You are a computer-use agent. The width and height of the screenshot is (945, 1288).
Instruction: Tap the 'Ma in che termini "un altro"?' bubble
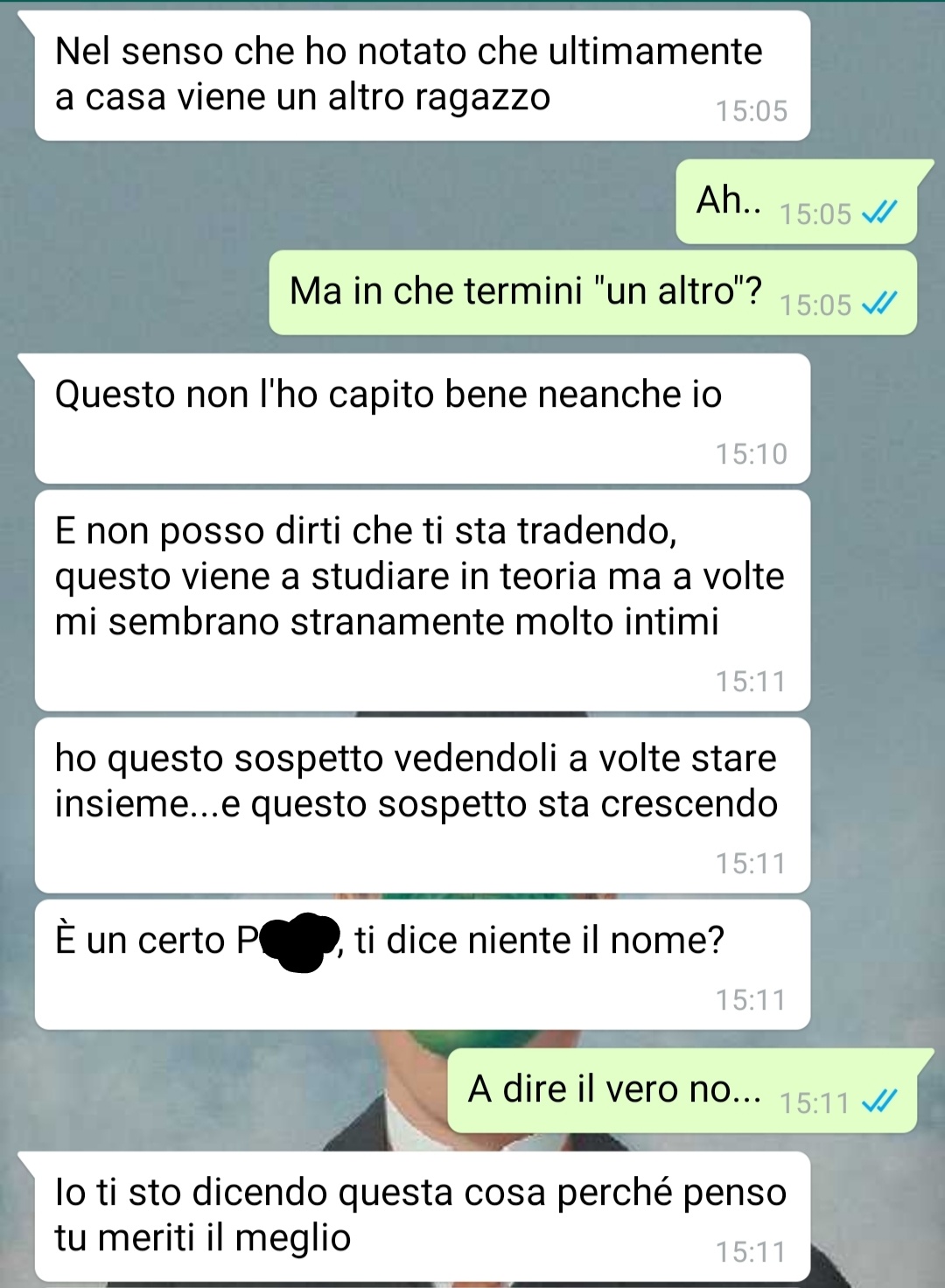click(x=593, y=292)
